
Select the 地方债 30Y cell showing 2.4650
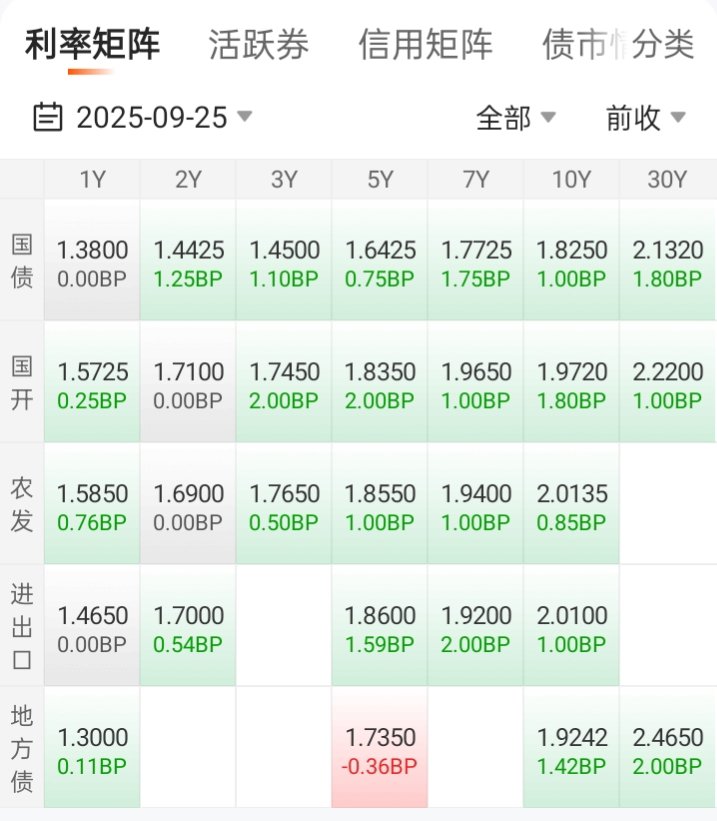click(667, 748)
